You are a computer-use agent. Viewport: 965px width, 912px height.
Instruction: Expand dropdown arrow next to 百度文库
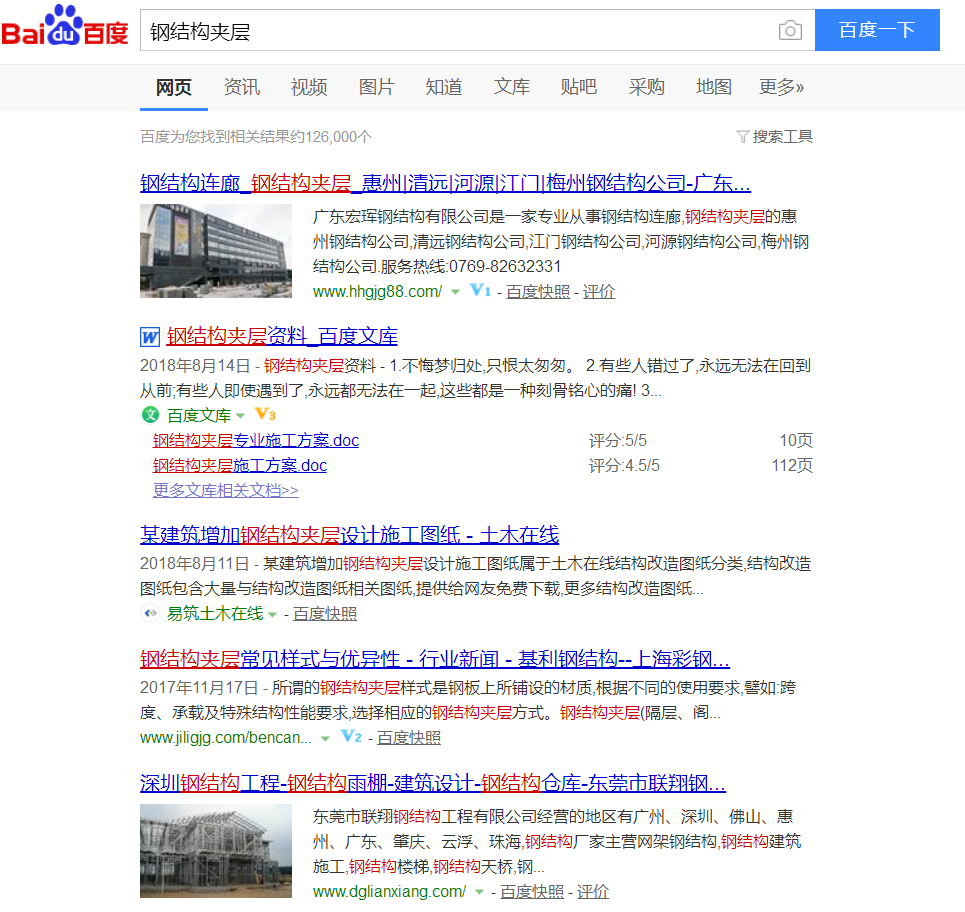pyautogui.click(x=241, y=415)
